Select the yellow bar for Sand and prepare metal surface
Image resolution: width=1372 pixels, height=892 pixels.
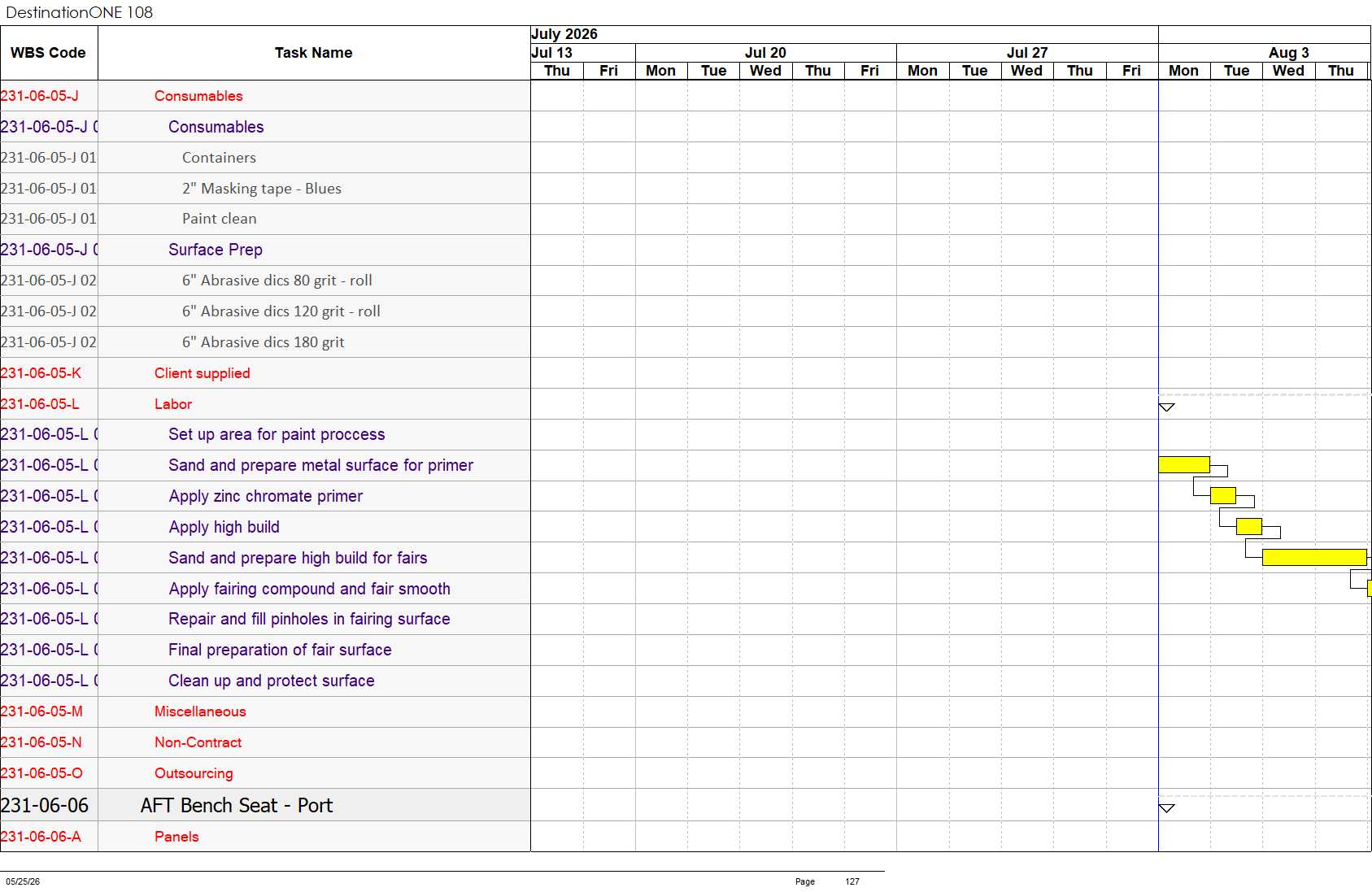(1184, 464)
